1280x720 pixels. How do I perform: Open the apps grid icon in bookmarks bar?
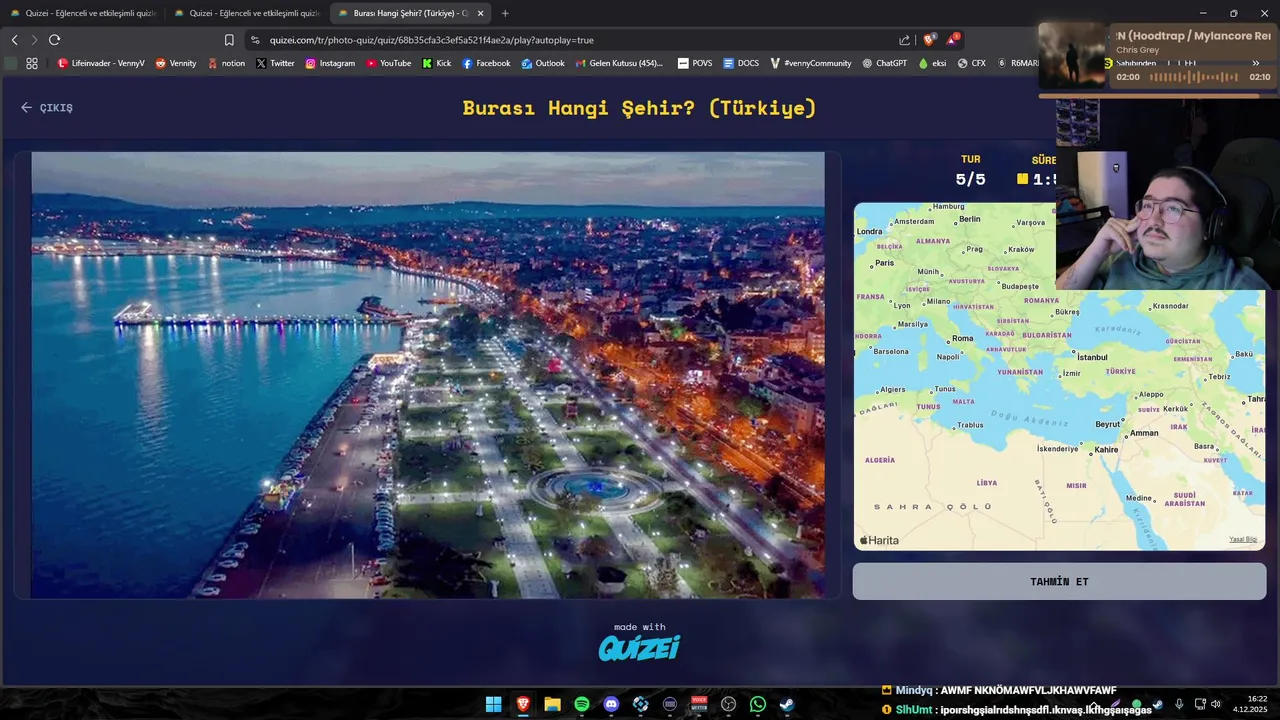click(32, 63)
